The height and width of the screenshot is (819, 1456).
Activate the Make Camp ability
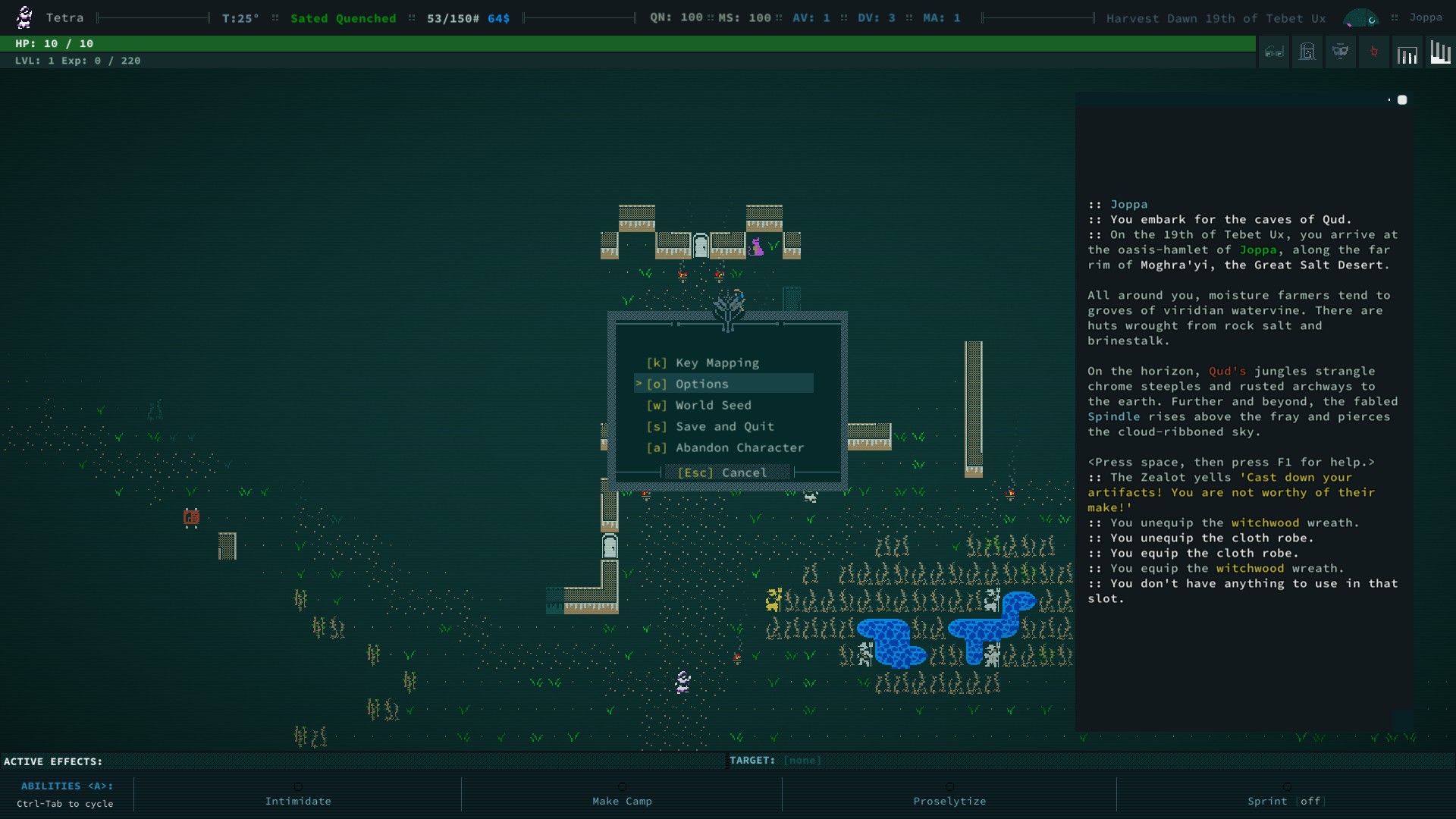pos(622,801)
